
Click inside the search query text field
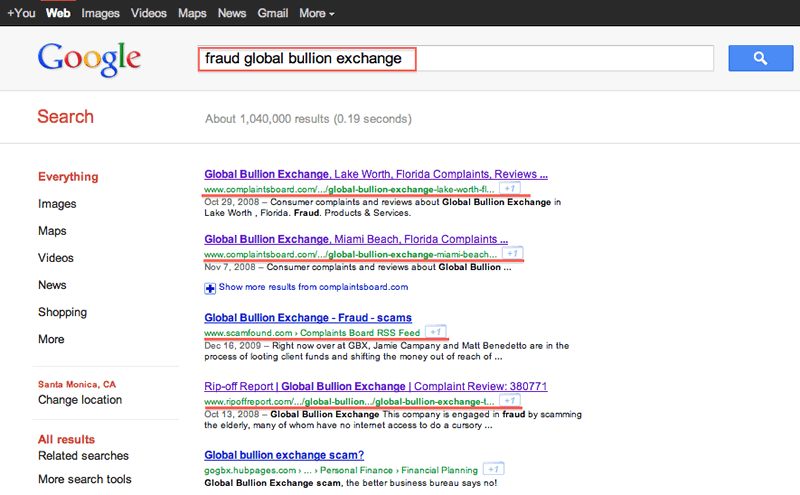(x=456, y=59)
